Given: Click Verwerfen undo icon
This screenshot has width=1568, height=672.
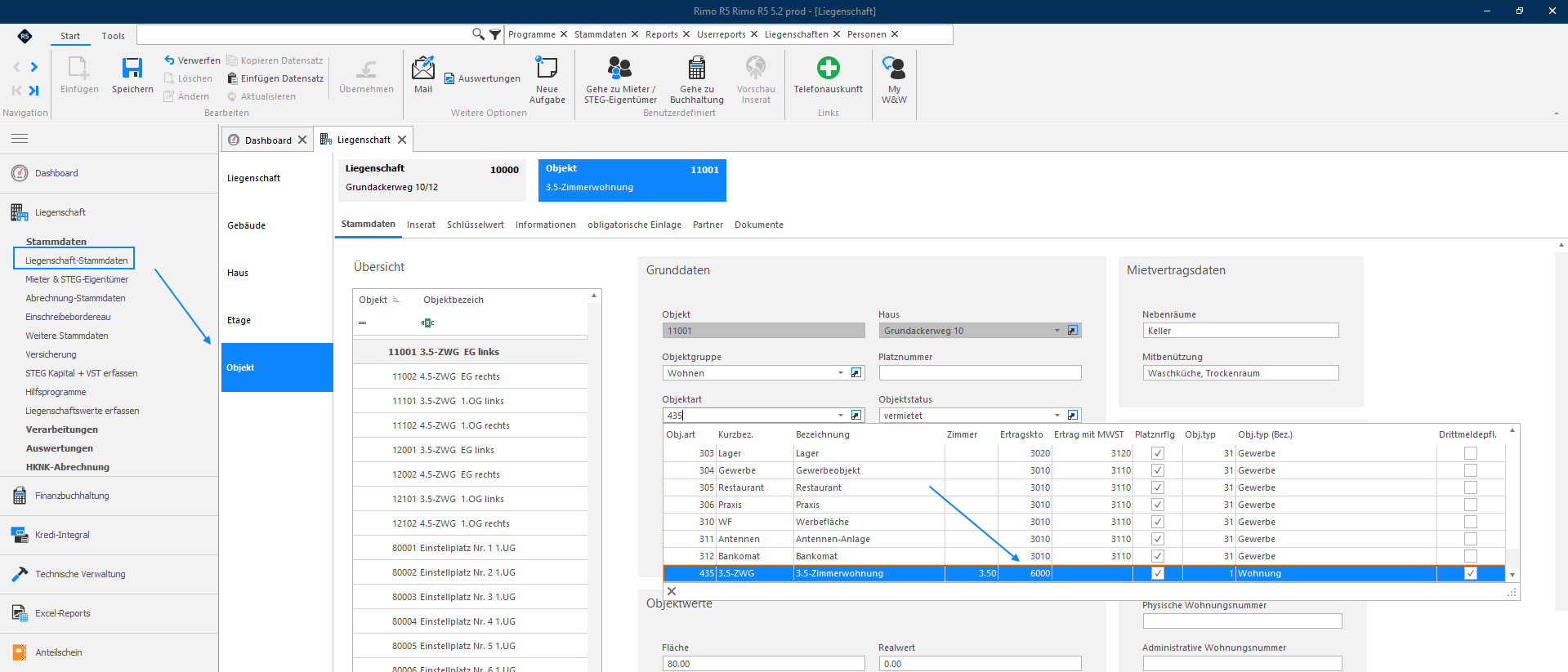Looking at the screenshot, I should 169,60.
